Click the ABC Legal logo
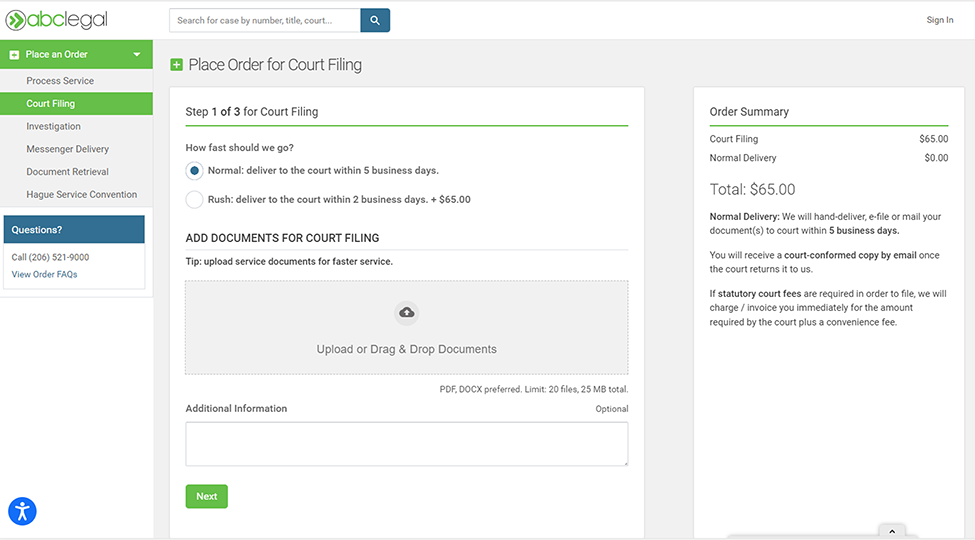Screen dimensions: 975x540 57,20
